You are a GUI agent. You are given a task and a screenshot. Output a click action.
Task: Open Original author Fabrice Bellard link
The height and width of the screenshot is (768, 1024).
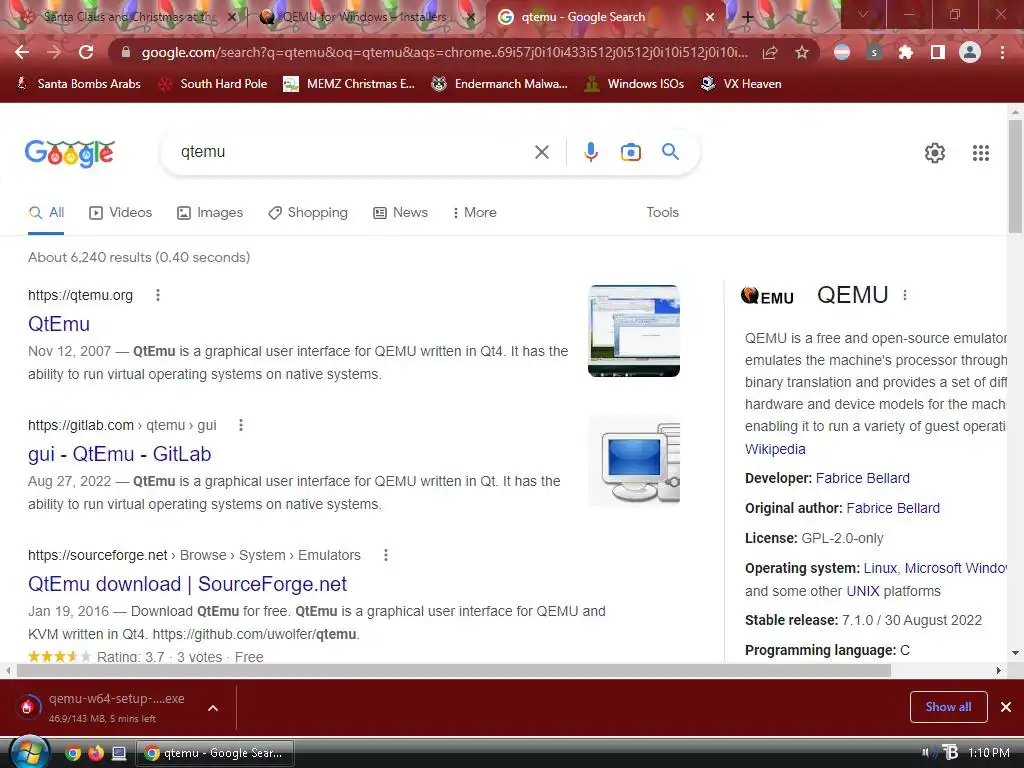(893, 508)
